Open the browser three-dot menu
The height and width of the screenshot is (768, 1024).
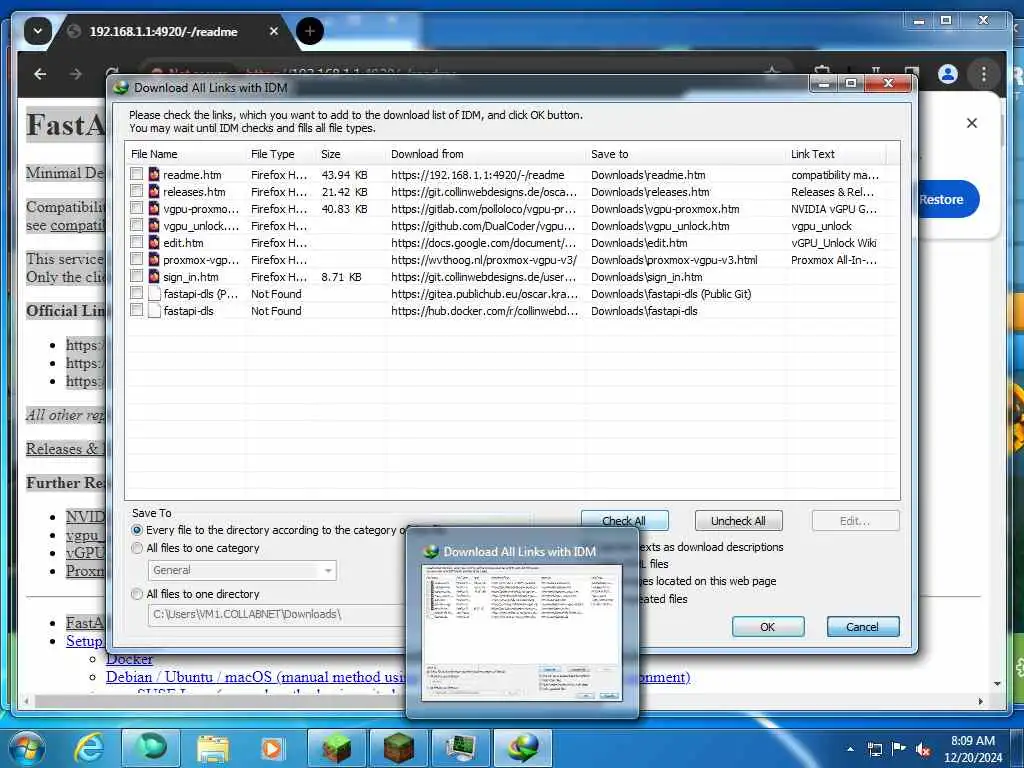click(984, 74)
